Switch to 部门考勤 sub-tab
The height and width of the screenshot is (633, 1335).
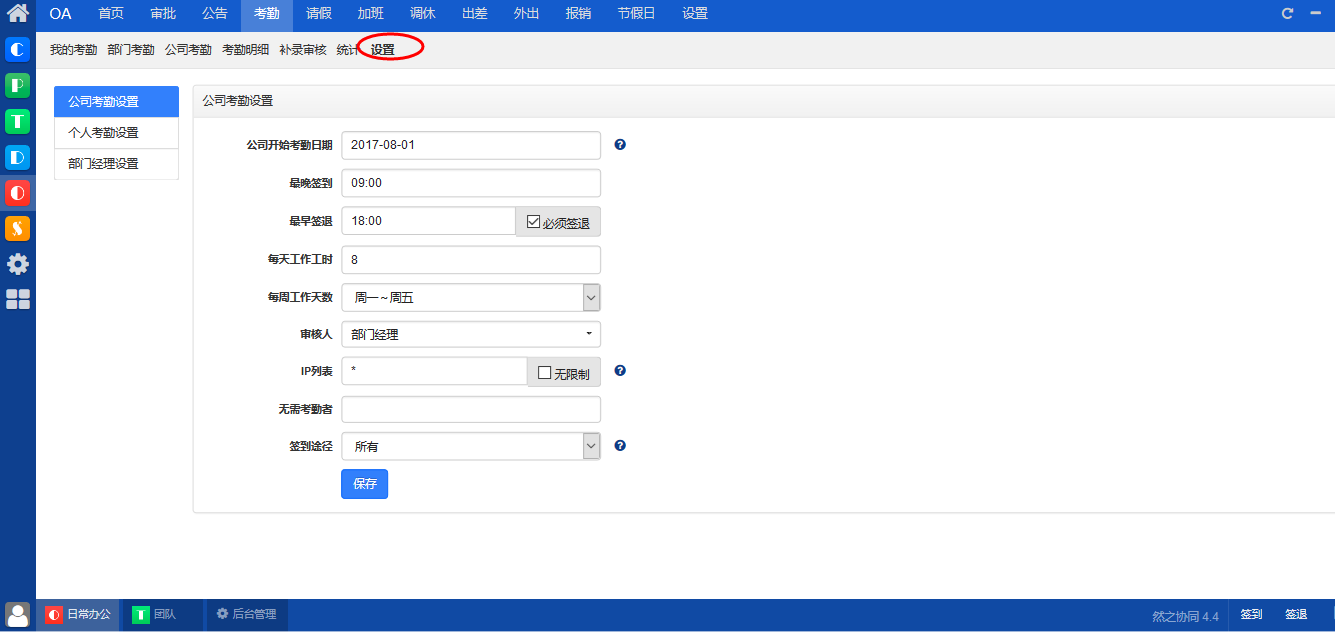(x=131, y=50)
